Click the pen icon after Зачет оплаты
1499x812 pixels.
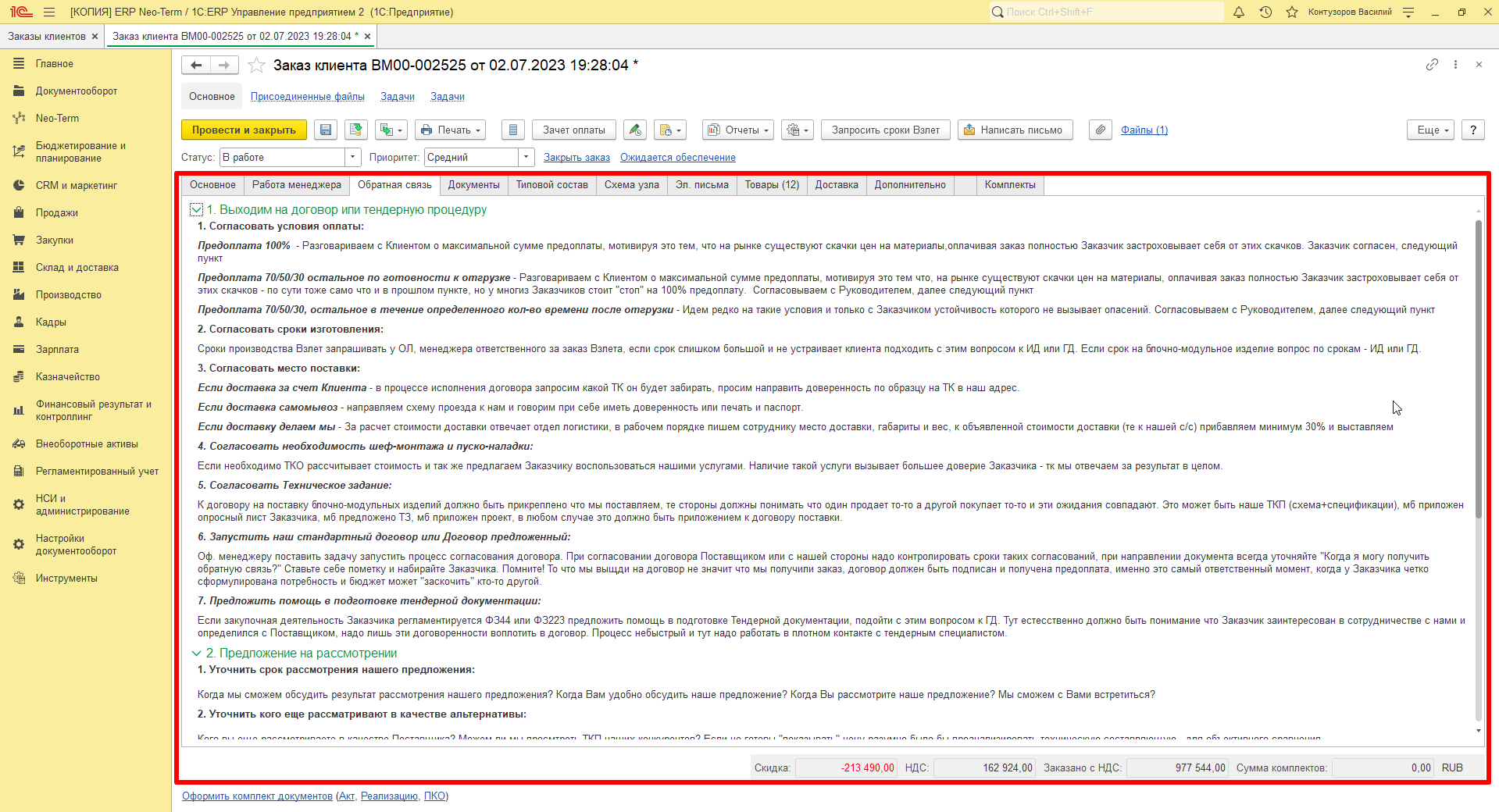pos(635,130)
